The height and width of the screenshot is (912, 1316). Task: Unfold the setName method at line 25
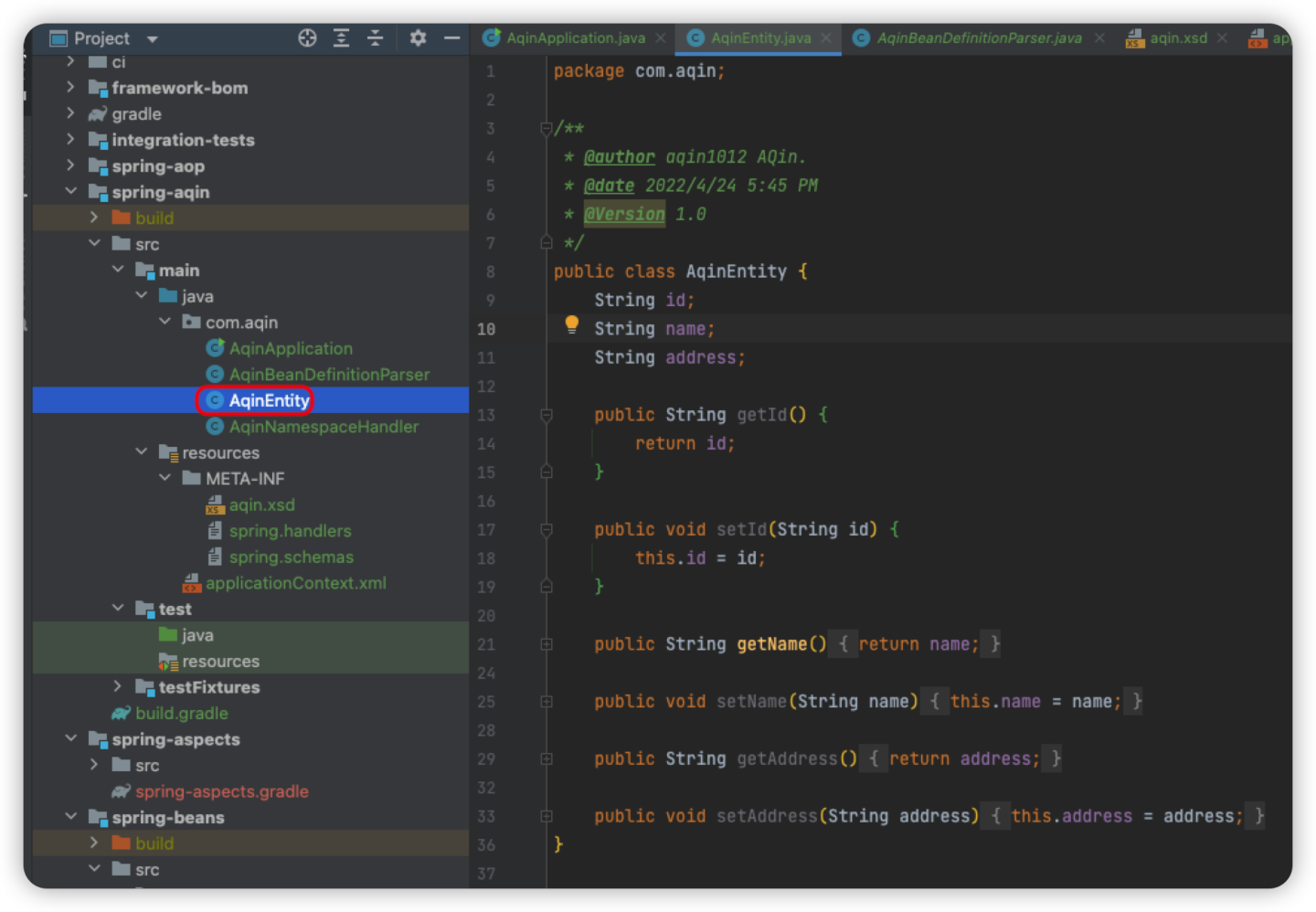[547, 702]
